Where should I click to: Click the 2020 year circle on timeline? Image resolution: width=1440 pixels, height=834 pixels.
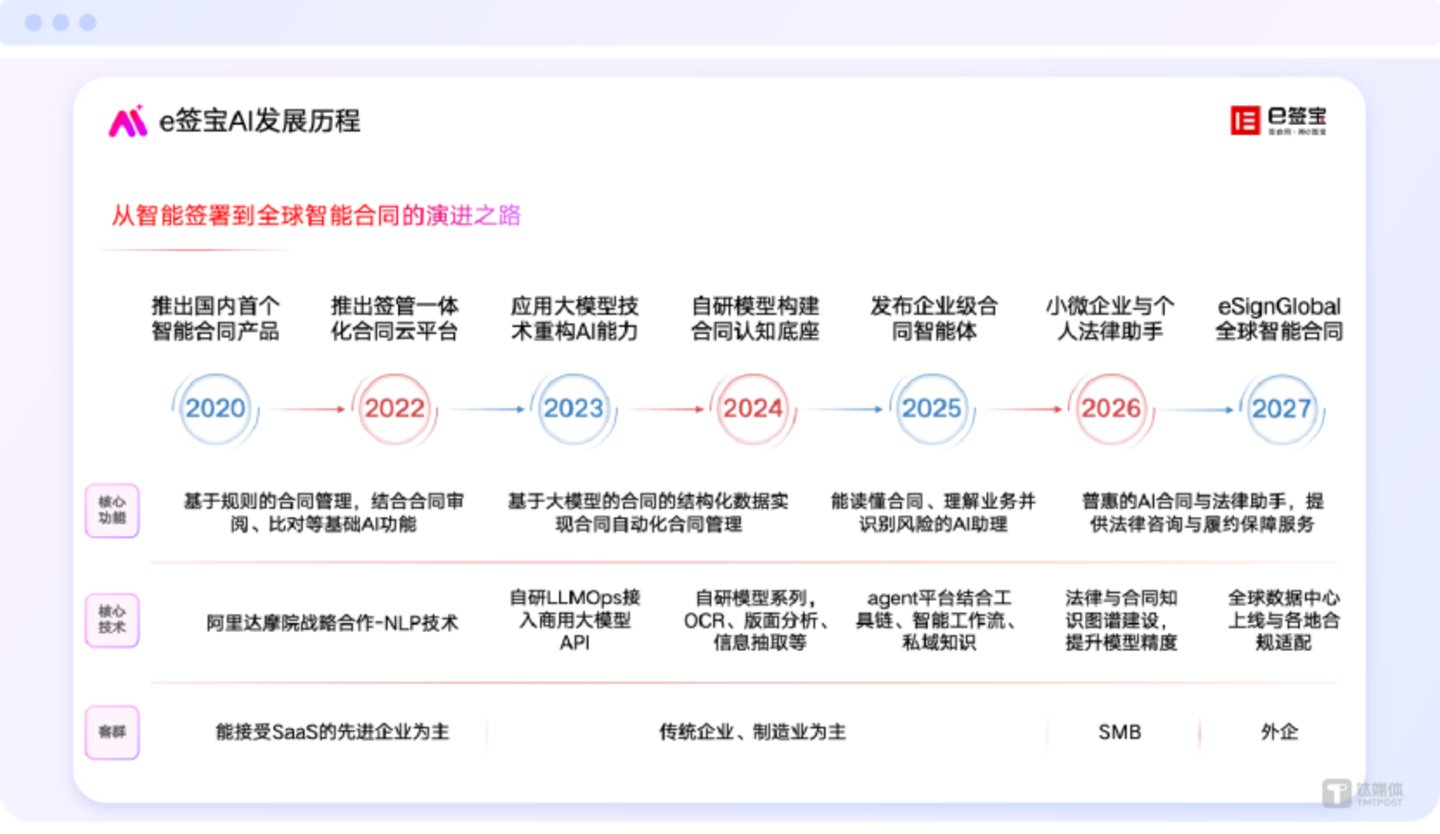[x=215, y=408]
